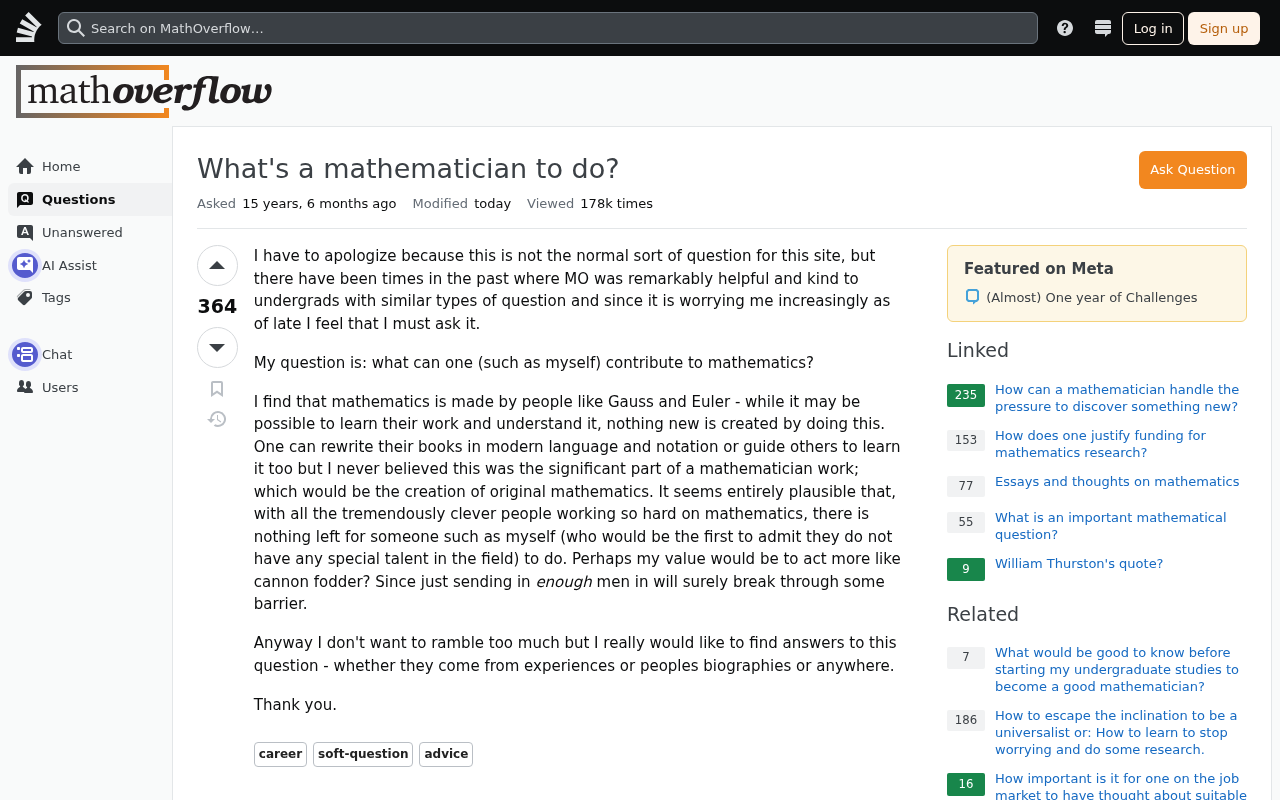Open Users in the sidebar
This screenshot has width=1280, height=800.
[x=60, y=387]
